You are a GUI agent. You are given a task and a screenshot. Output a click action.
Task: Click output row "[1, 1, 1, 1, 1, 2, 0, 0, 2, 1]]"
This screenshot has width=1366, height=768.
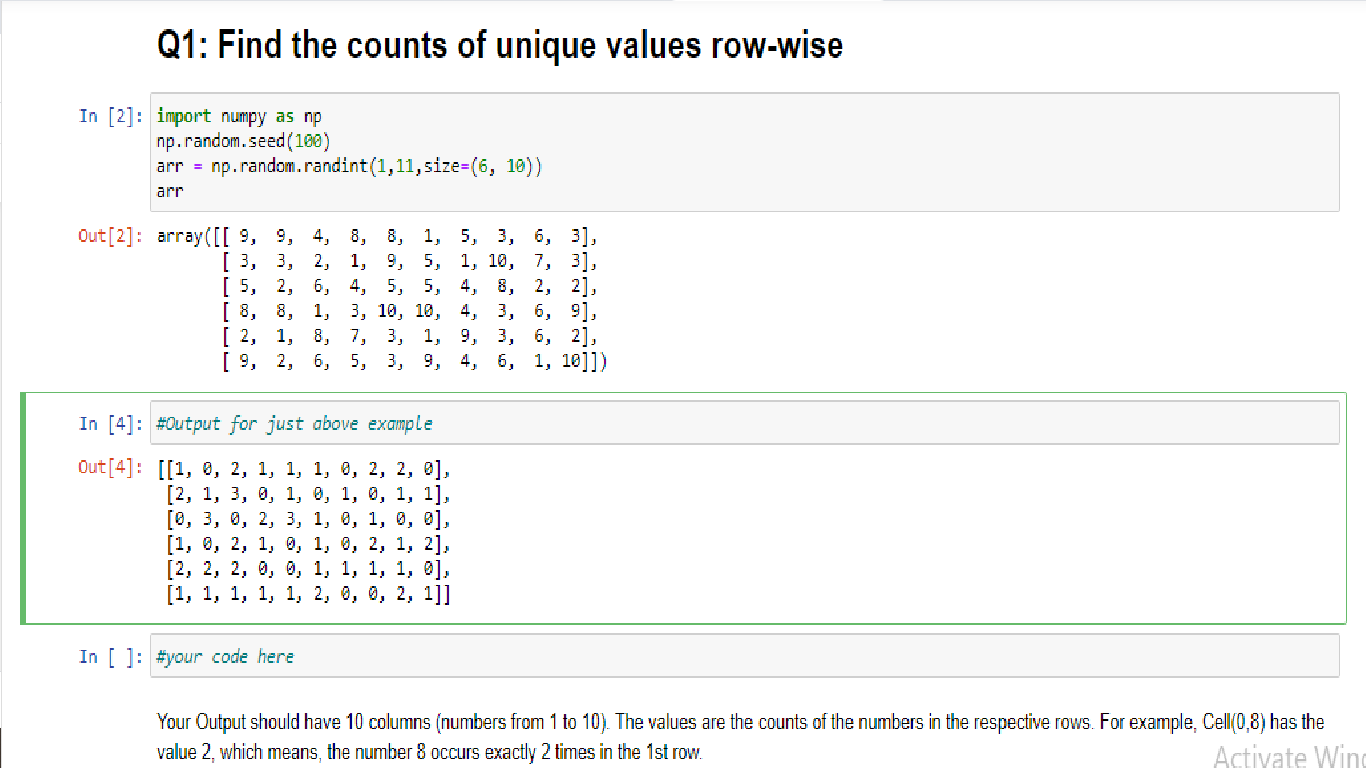pyautogui.click(x=309, y=595)
